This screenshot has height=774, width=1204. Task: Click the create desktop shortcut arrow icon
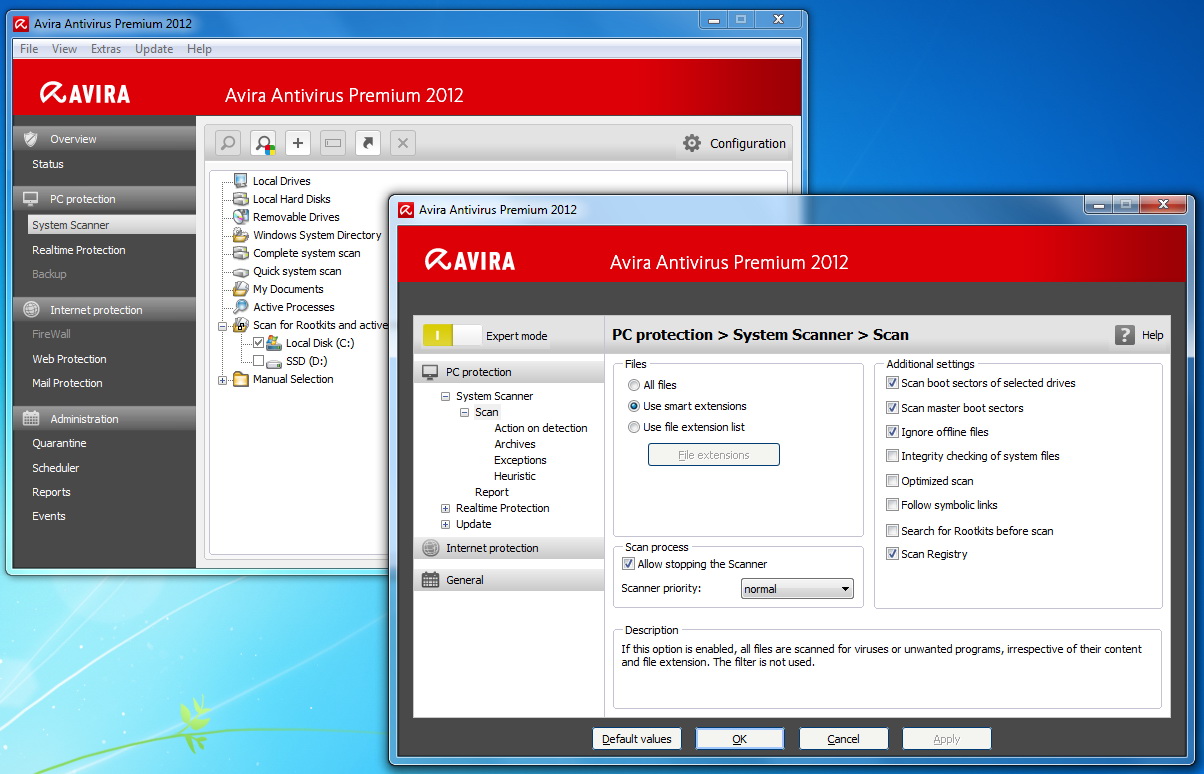pyautogui.click(x=367, y=142)
